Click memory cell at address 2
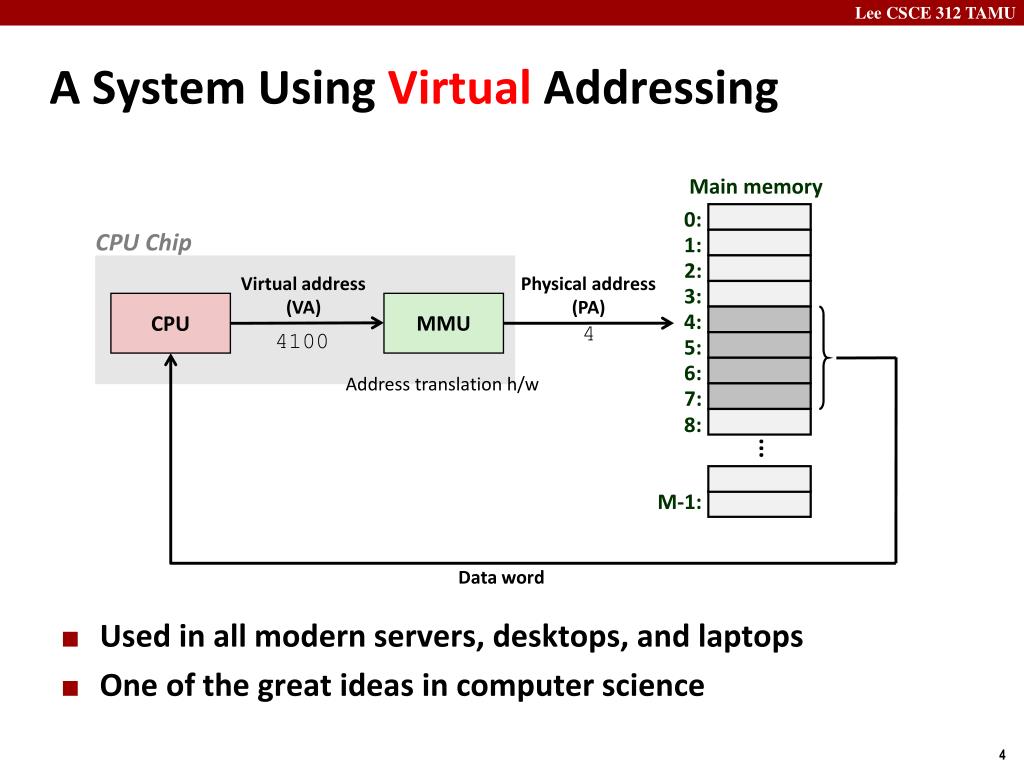This screenshot has height=768, width=1024. pos(760,268)
